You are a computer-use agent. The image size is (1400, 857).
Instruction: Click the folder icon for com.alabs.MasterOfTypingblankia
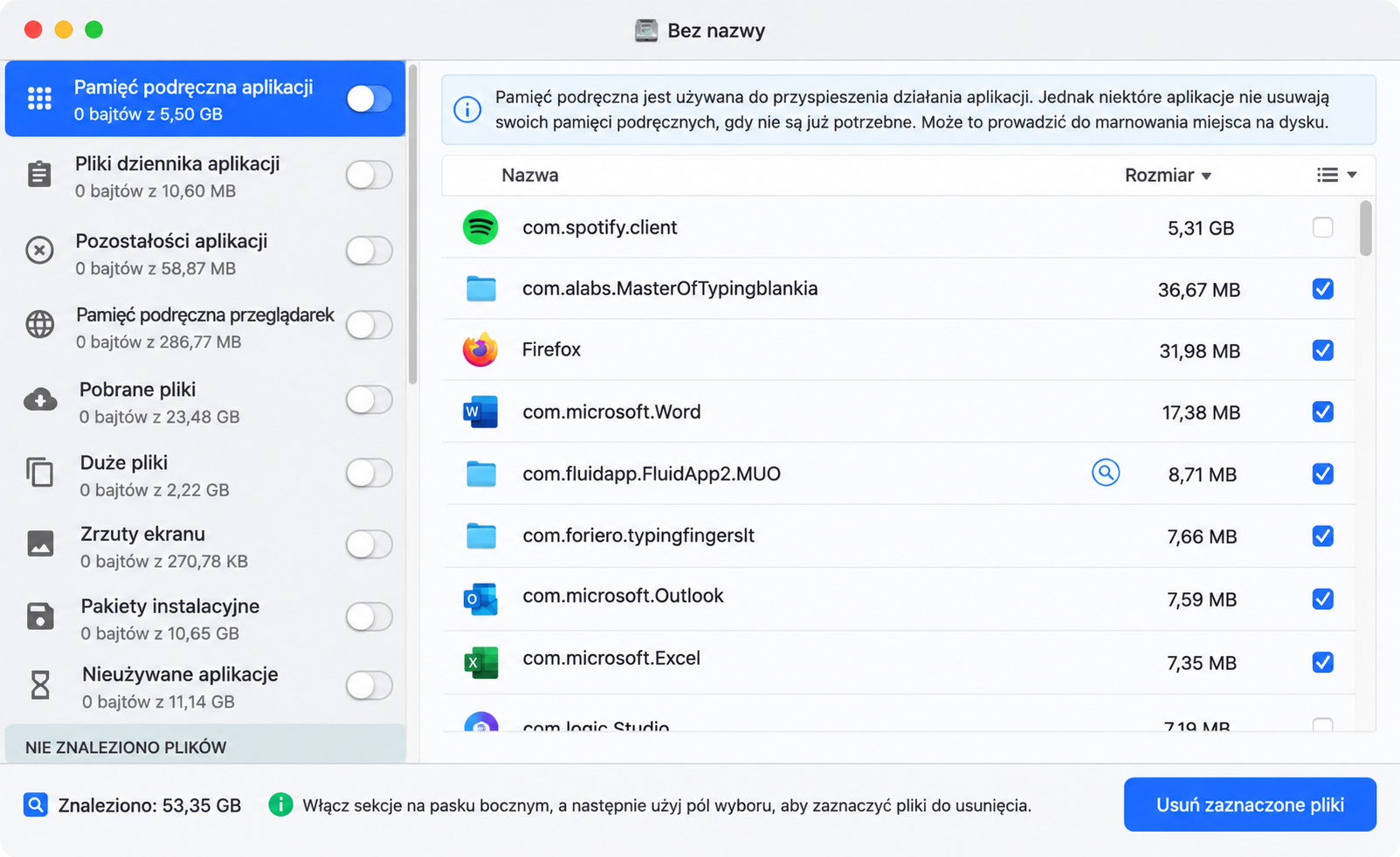pyautogui.click(x=480, y=288)
